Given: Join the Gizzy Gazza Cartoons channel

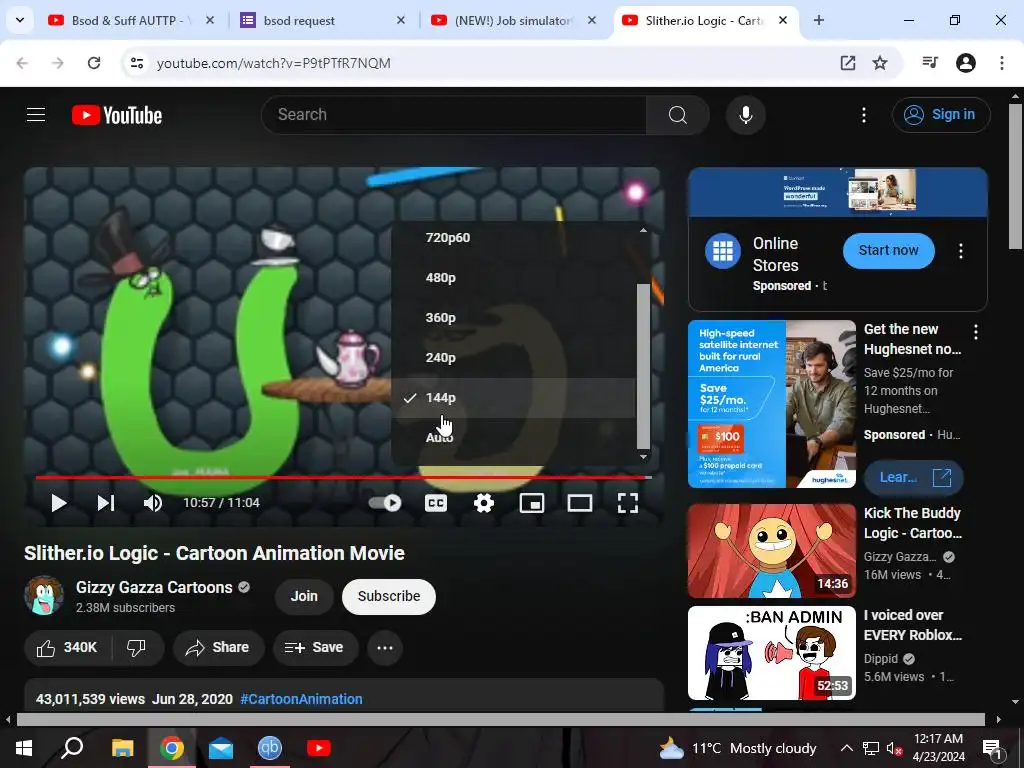Looking at the screenshot, I should tap(304, 596).
